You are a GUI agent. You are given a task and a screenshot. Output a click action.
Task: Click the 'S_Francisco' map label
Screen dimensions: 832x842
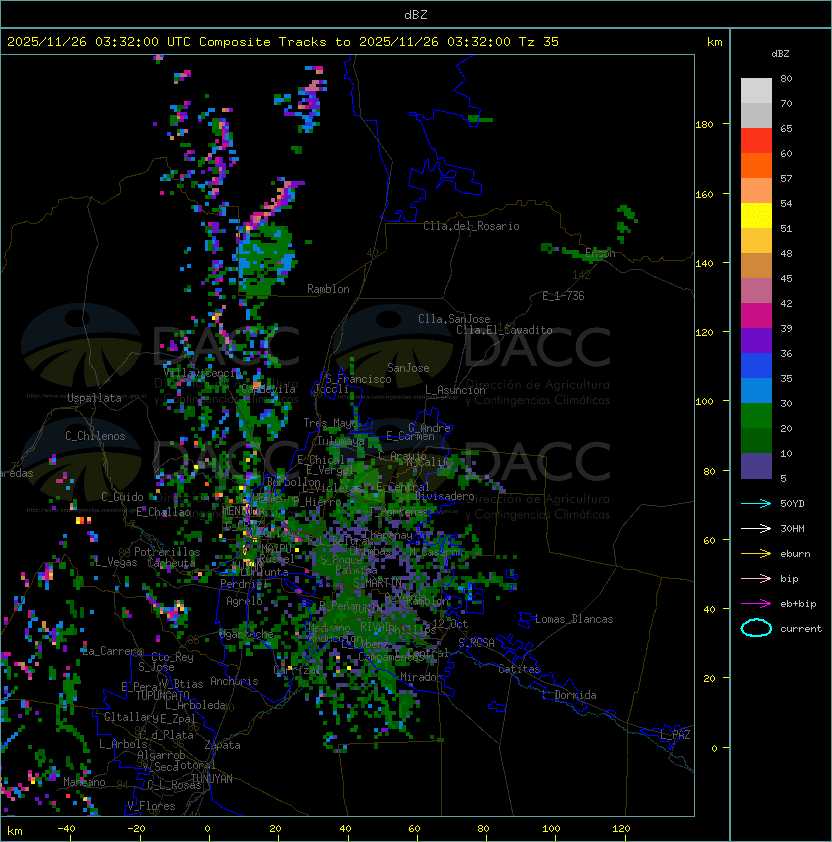358,379
